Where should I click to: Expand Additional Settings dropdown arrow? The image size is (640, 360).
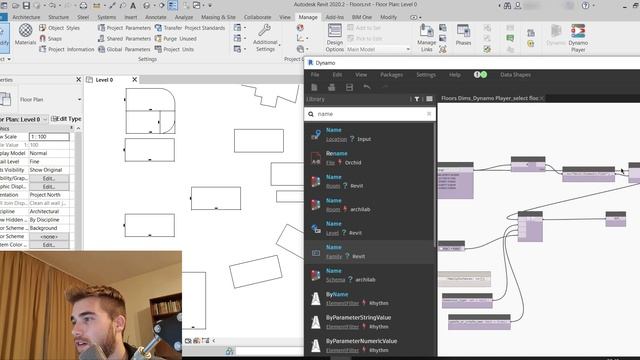[280, 44]
